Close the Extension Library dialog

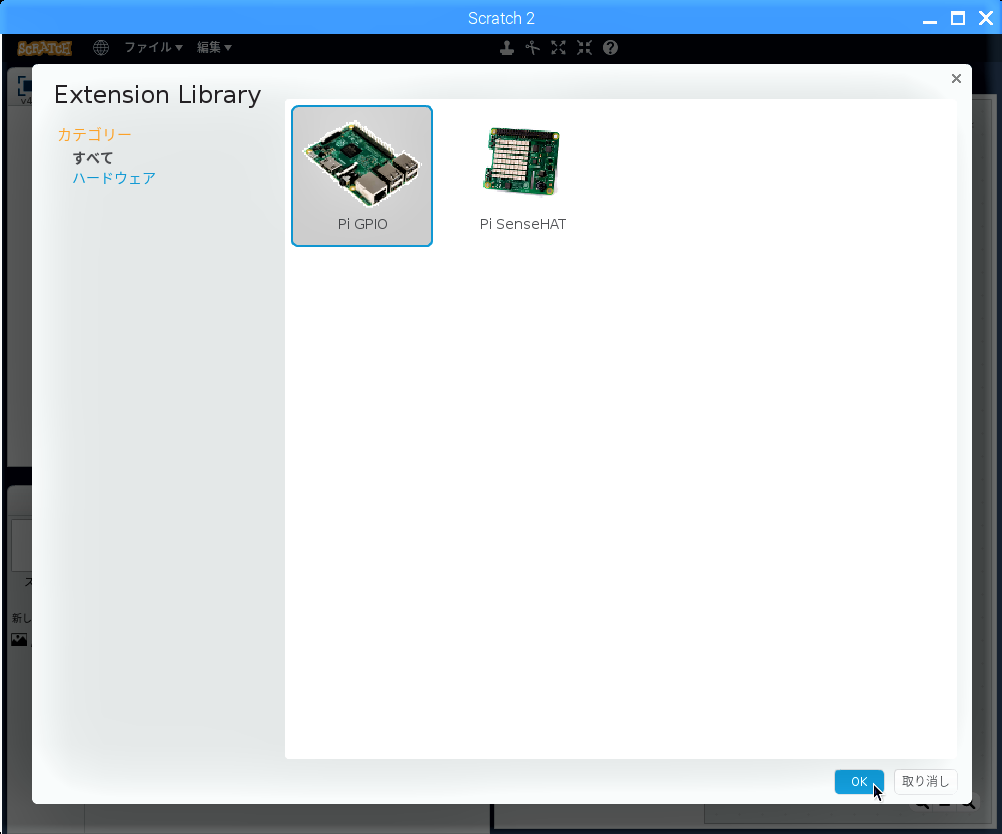coord(956,78)
